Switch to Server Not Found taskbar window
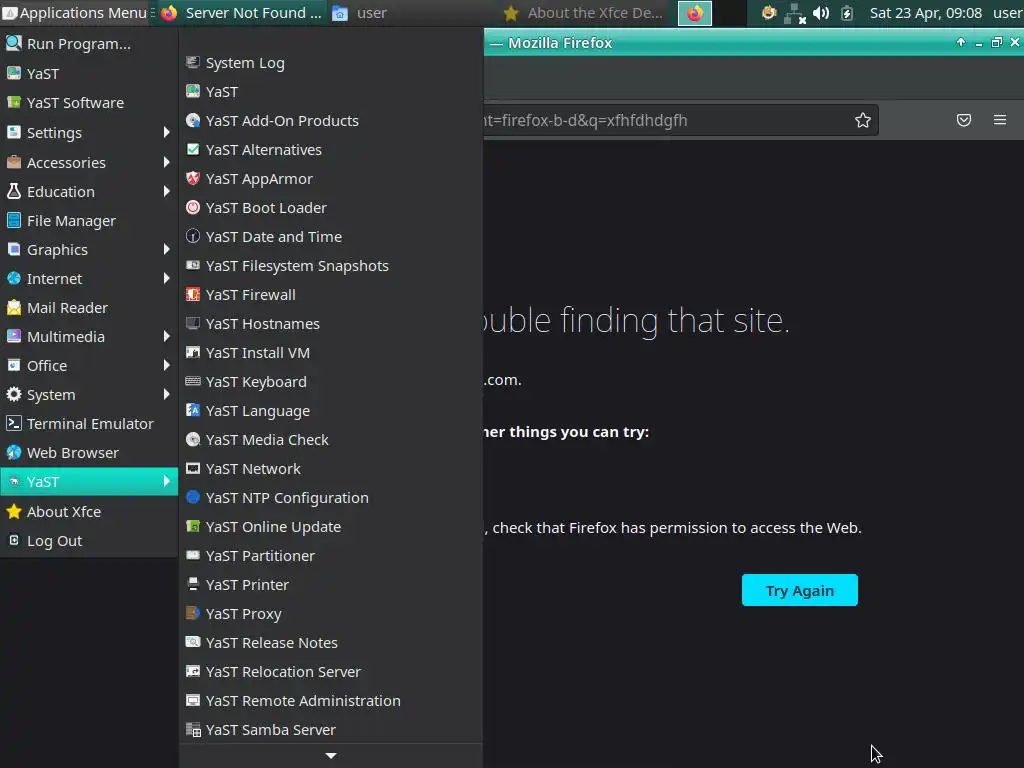 242,13
